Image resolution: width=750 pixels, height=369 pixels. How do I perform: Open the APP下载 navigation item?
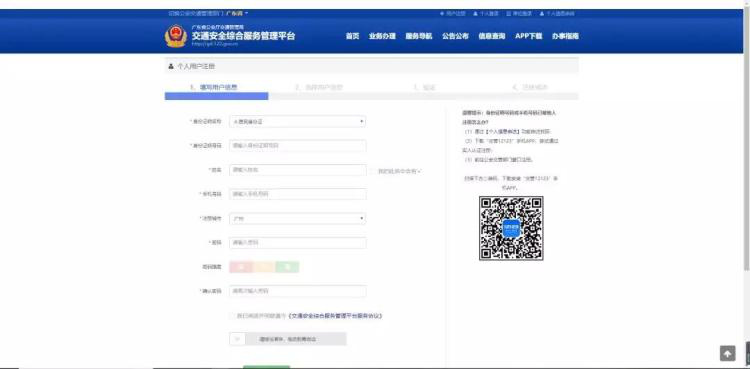[x=529, y=36]
